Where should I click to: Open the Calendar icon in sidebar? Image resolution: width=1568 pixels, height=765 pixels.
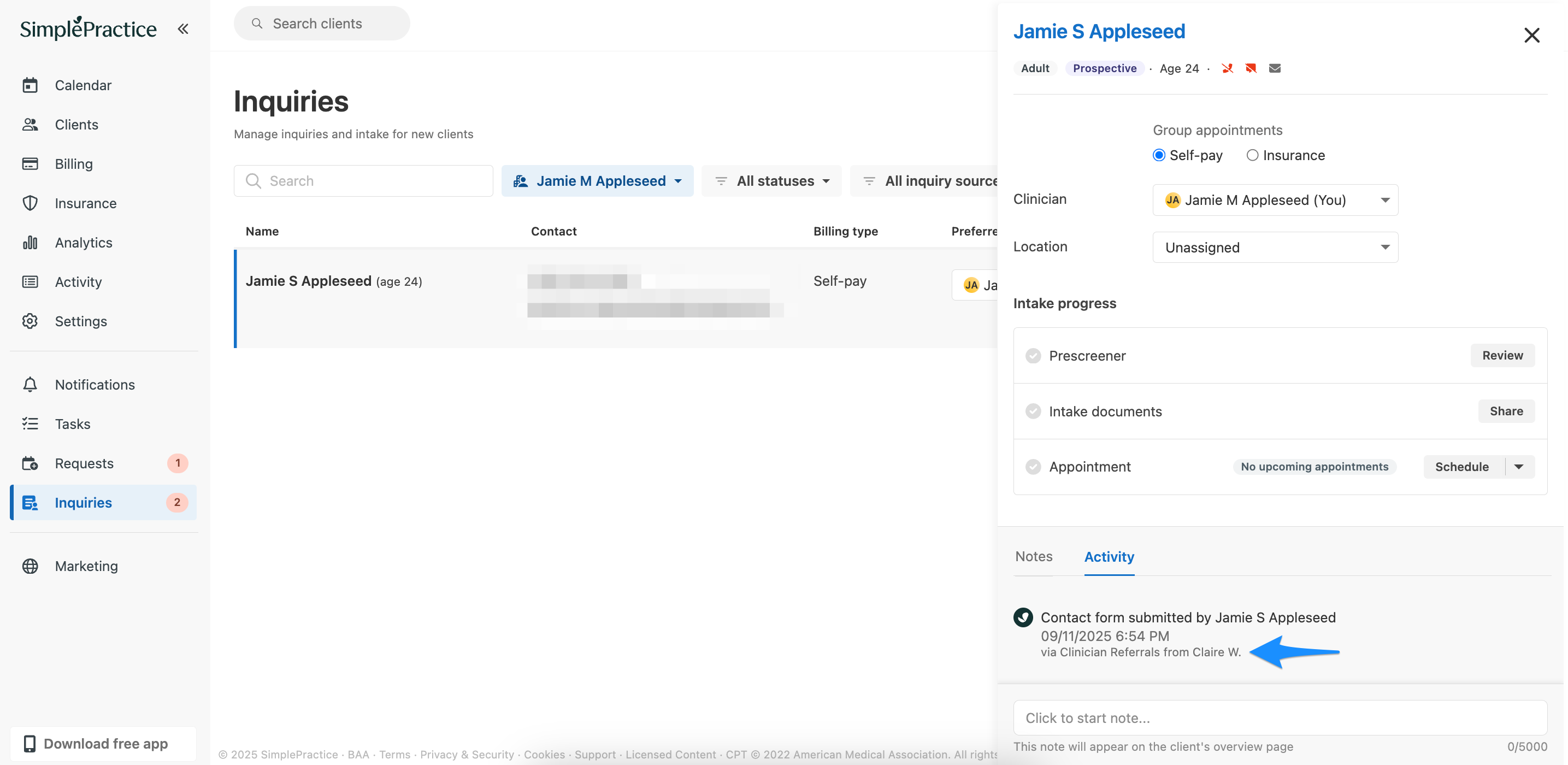point(30,85)
